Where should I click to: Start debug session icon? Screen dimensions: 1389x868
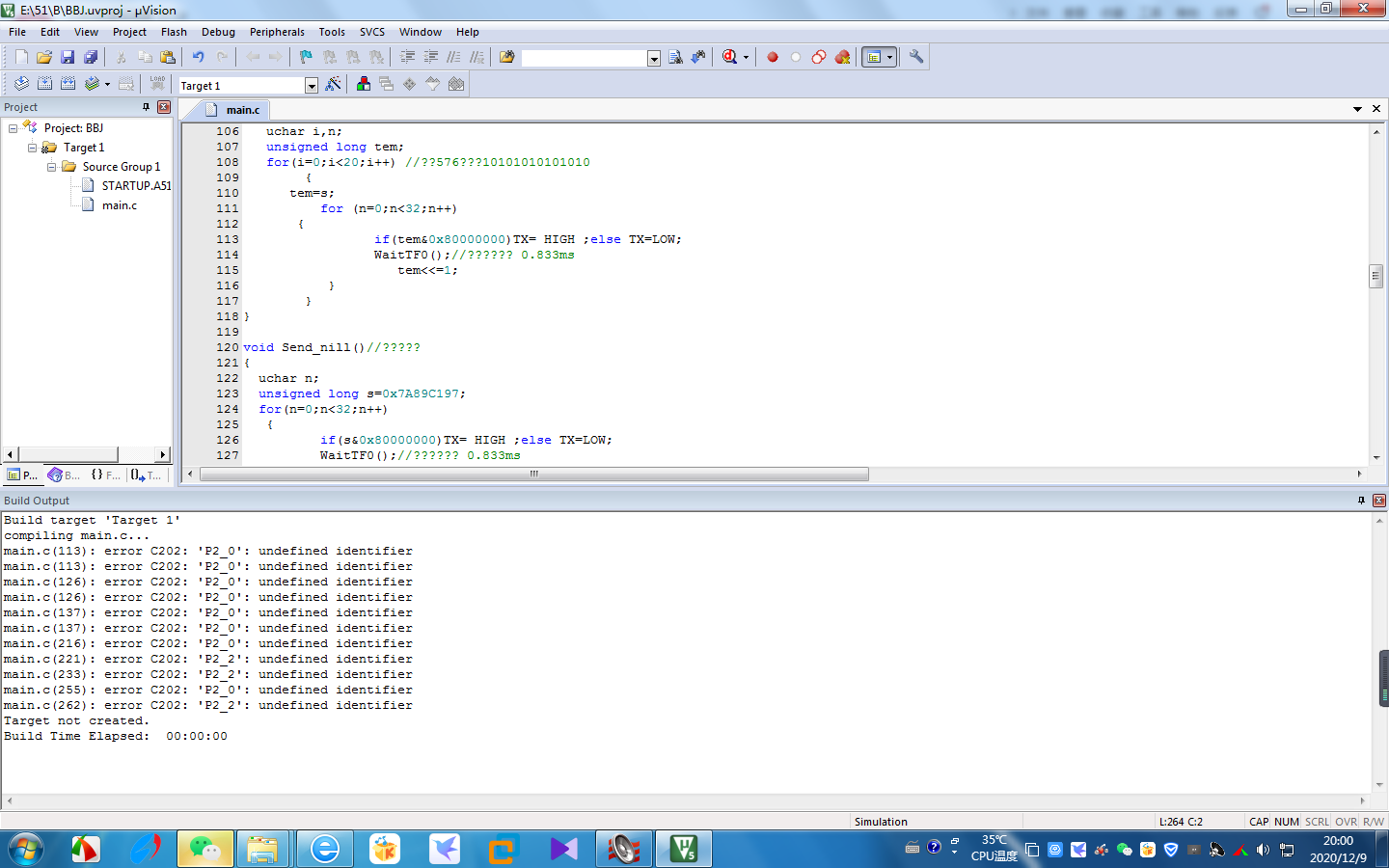(x=730, y=57)
